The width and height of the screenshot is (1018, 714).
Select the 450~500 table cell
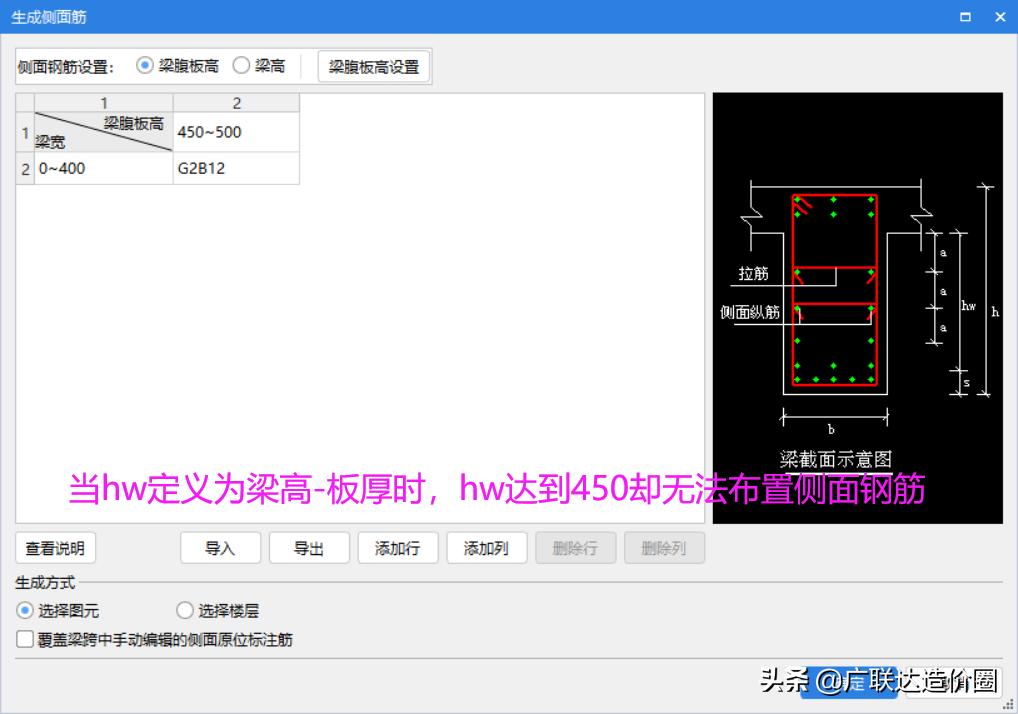[236, 132]
